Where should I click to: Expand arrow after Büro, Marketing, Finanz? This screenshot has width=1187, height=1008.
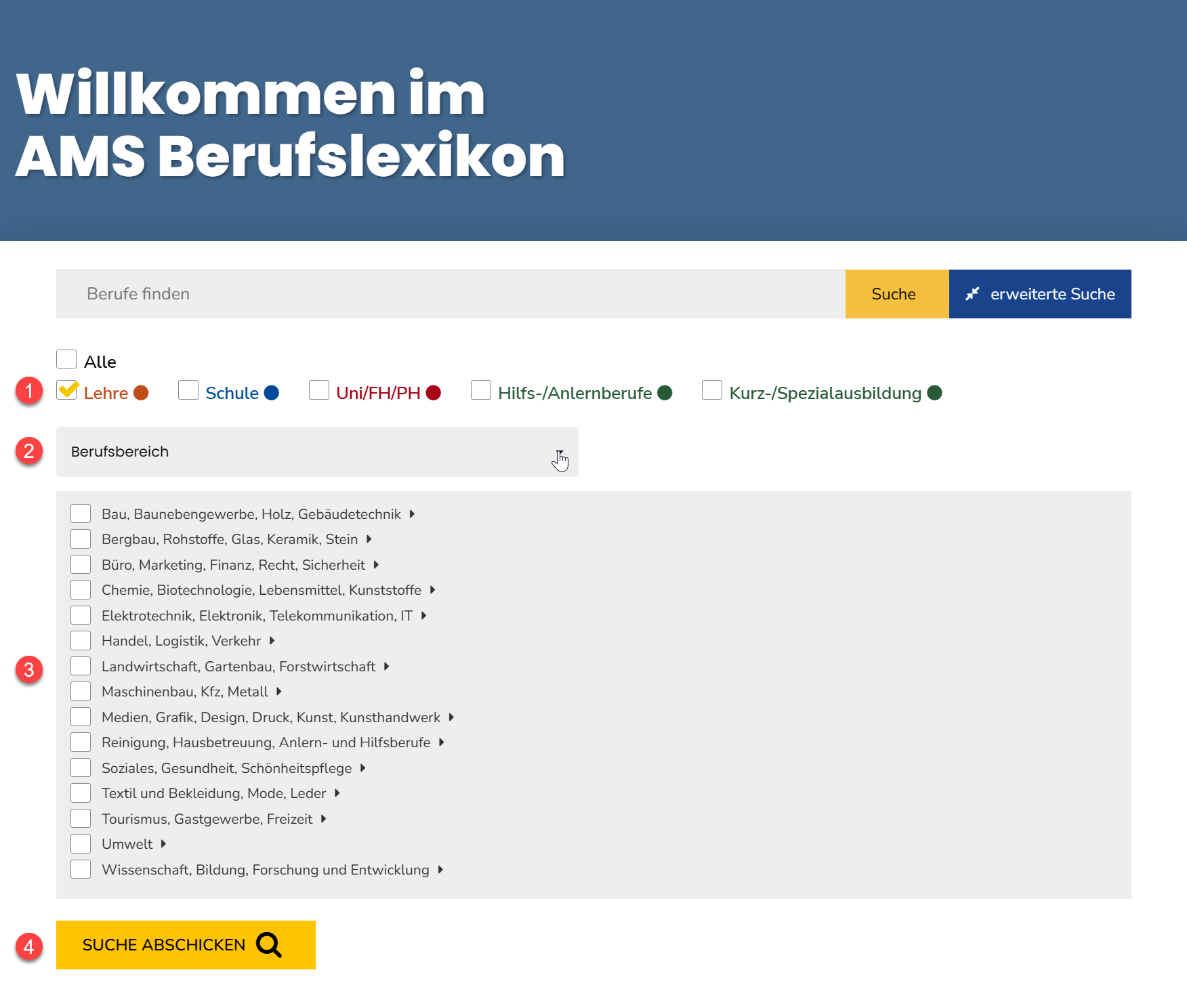click(376, 565)
